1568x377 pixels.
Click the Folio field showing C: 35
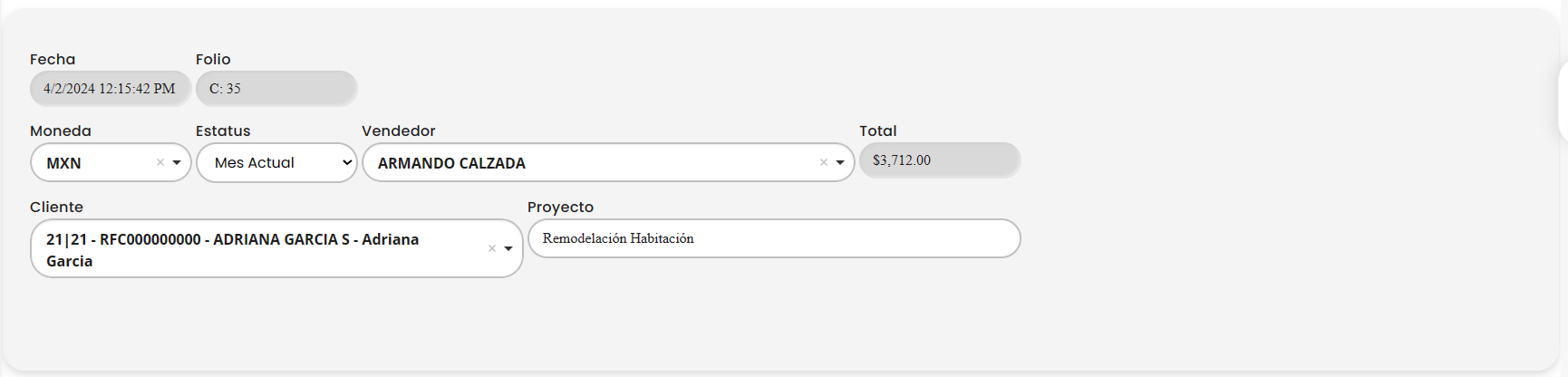point(276,89)
